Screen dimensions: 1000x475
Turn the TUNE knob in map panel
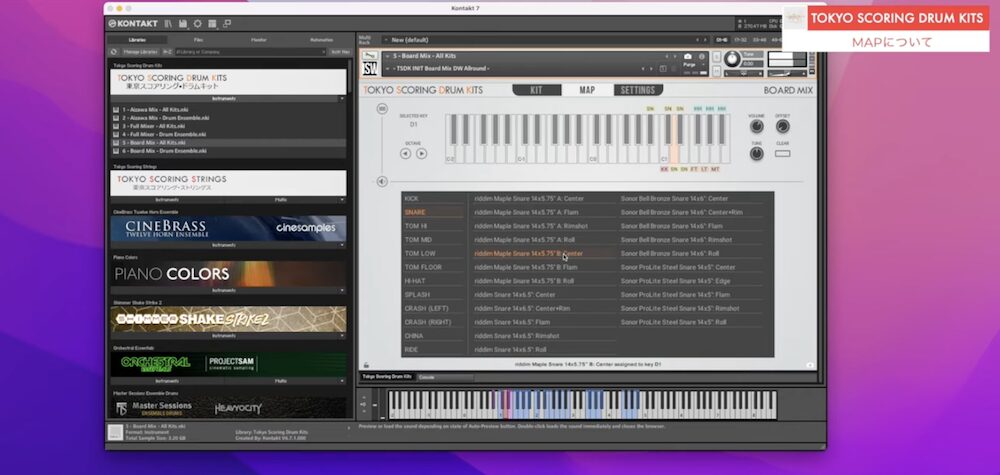point(756,154)
